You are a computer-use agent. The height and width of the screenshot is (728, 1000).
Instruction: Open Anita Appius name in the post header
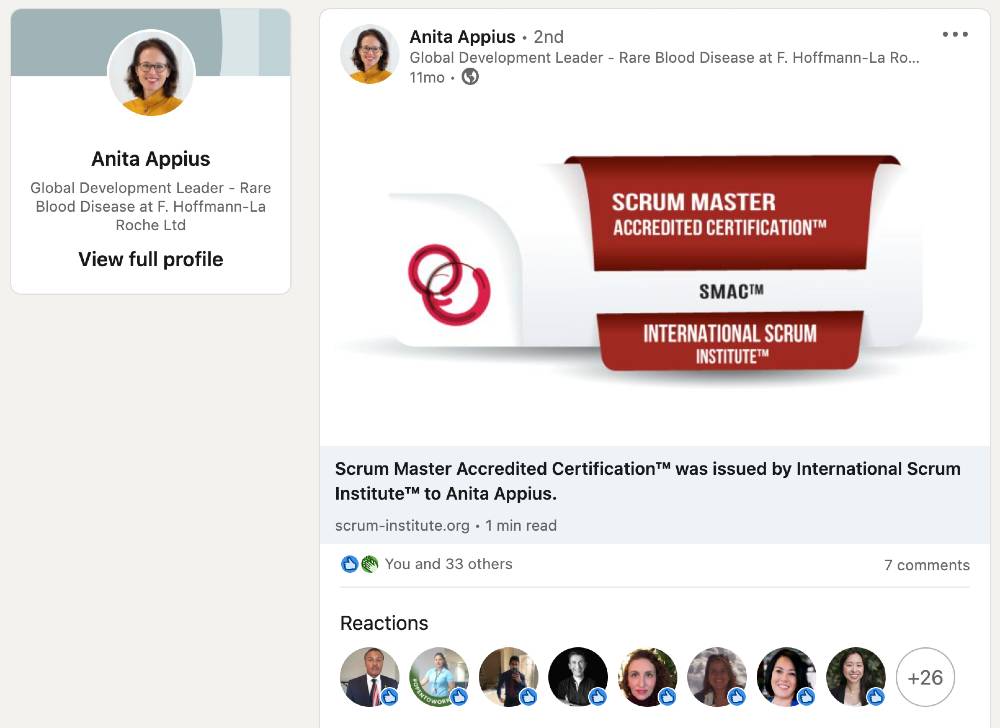click(x=462, y=37)
